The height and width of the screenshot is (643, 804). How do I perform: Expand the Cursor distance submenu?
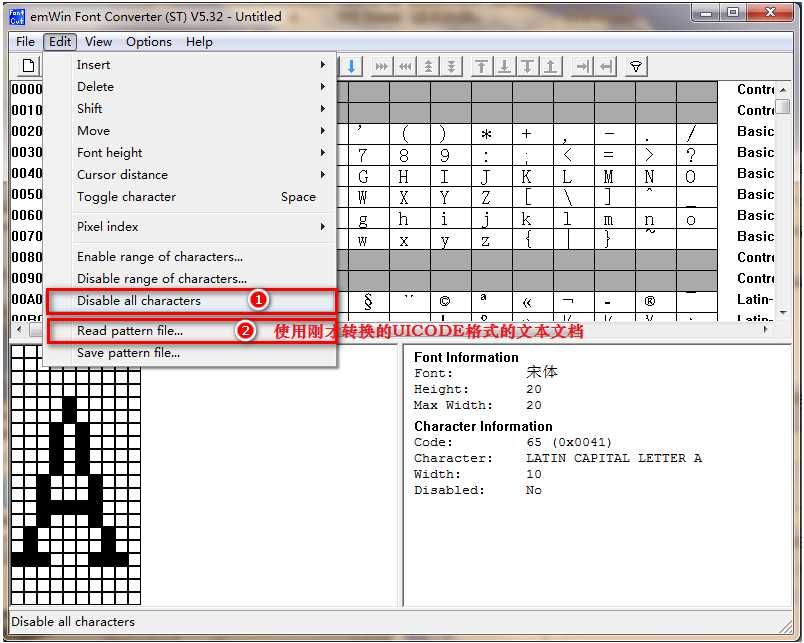coord(191,175)
